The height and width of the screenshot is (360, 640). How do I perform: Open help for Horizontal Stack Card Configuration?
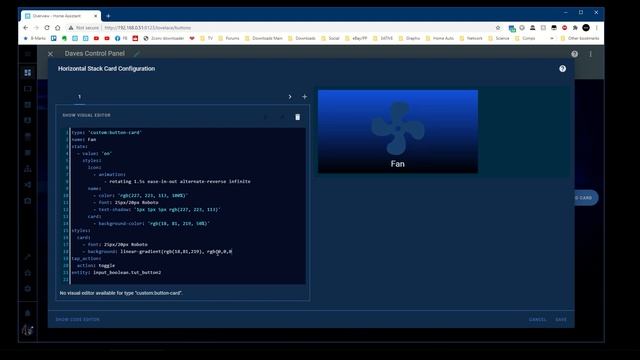pyautogui.click(x=562, y=69)
